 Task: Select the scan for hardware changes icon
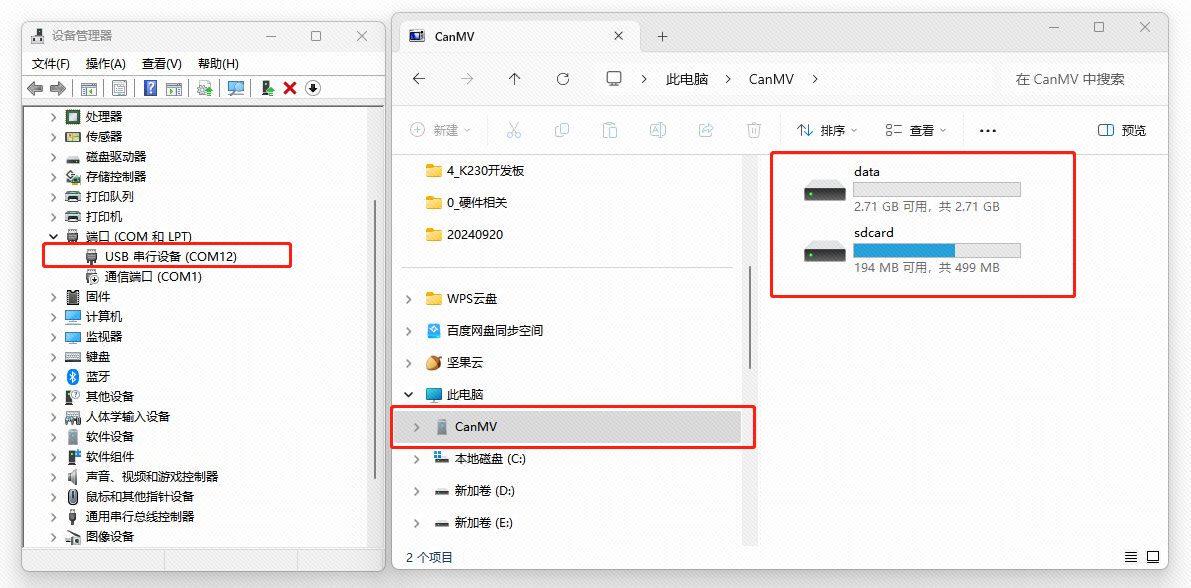coord(237,87)
